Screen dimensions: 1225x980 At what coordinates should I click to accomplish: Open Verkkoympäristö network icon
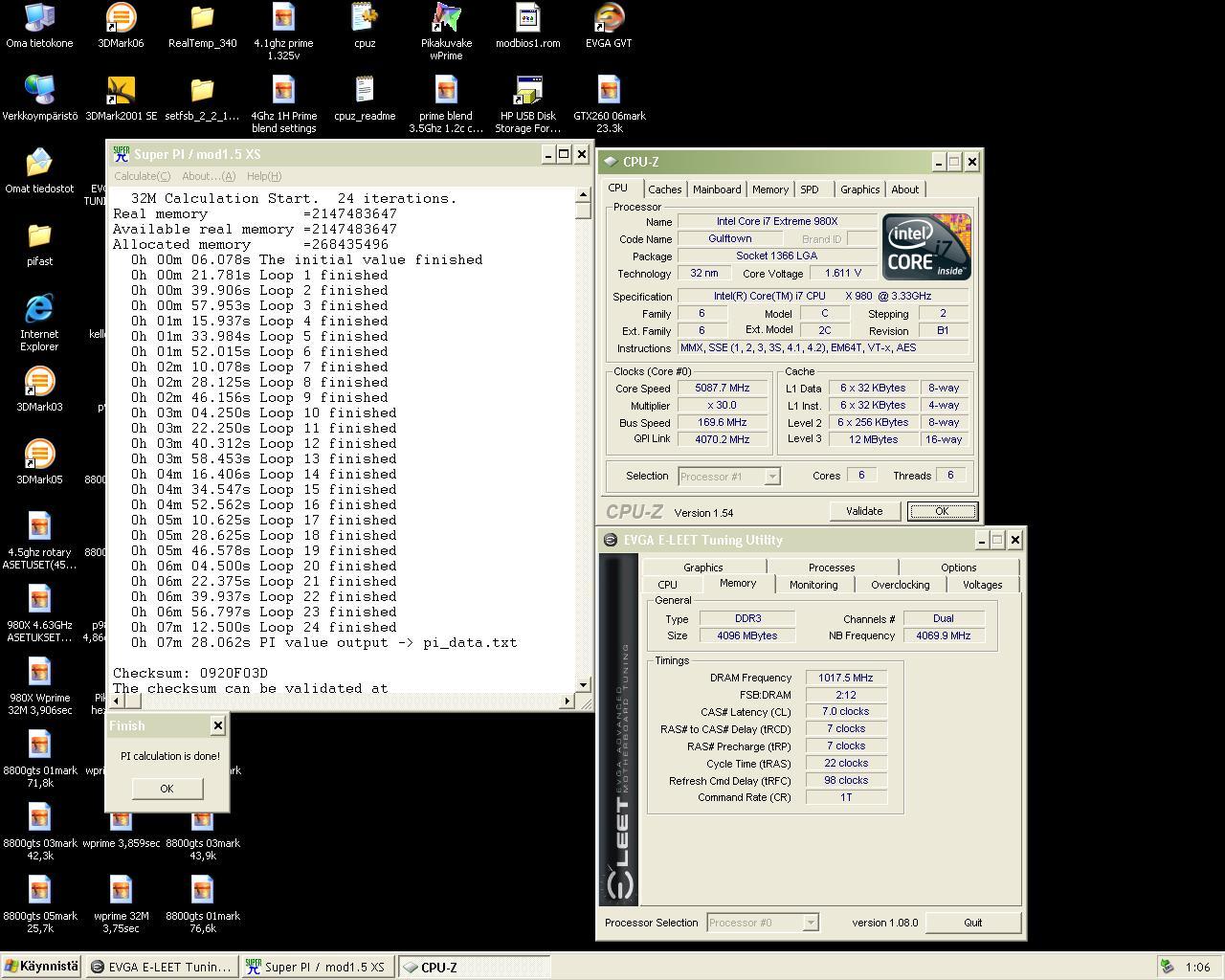pos(39,99)
